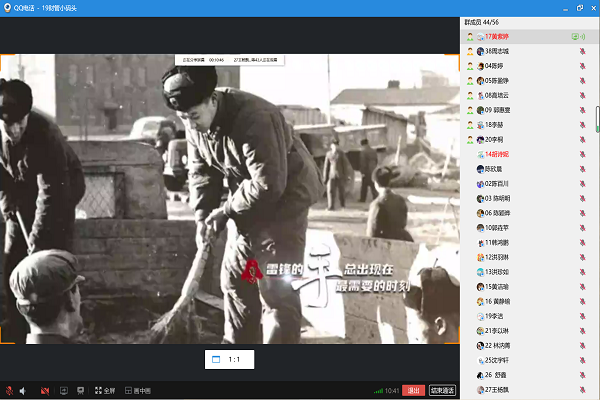Click muted mic icon for 06 member

(x=582, y=213)
